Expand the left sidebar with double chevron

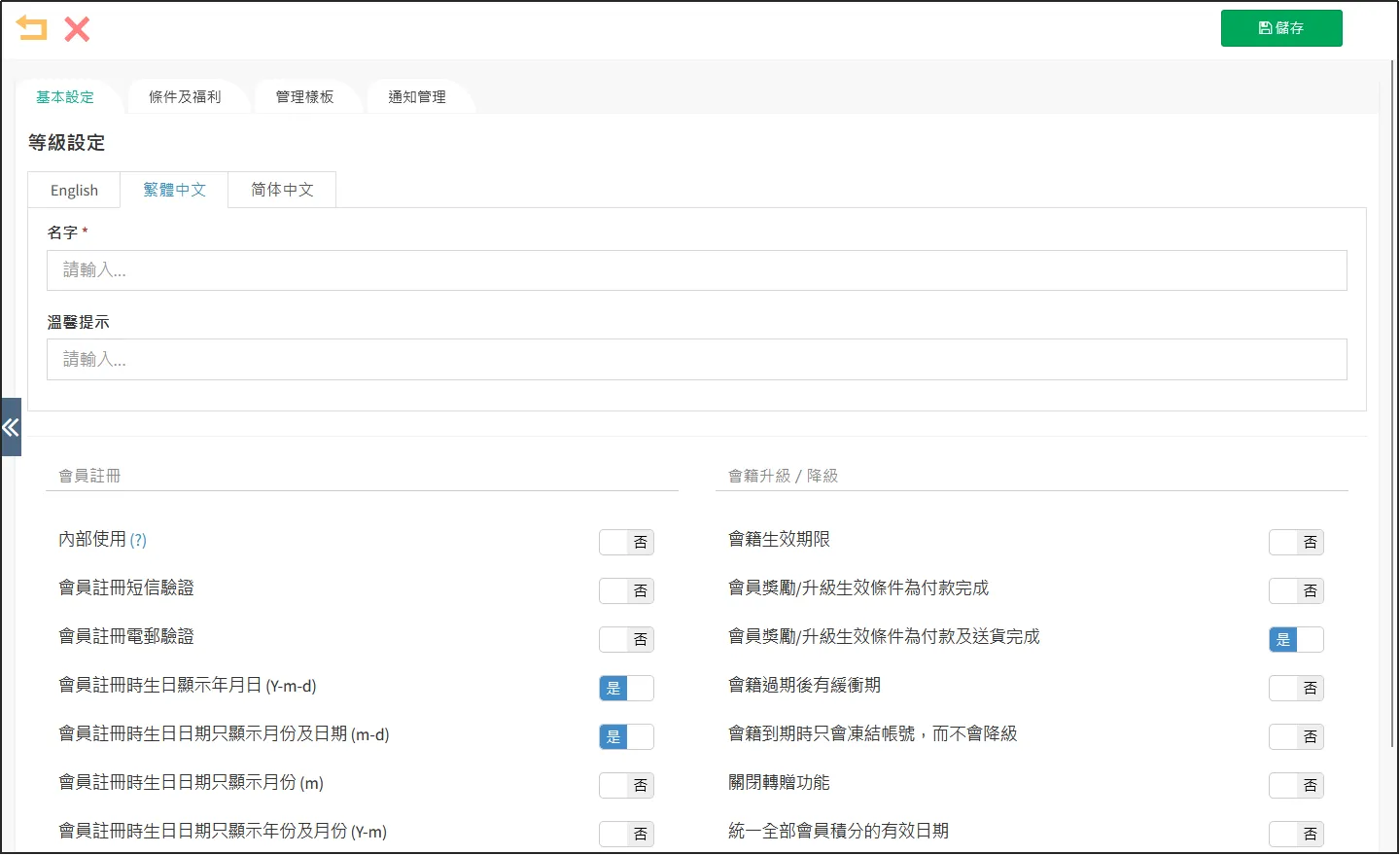pyautogui.click(x=11, y=427)
